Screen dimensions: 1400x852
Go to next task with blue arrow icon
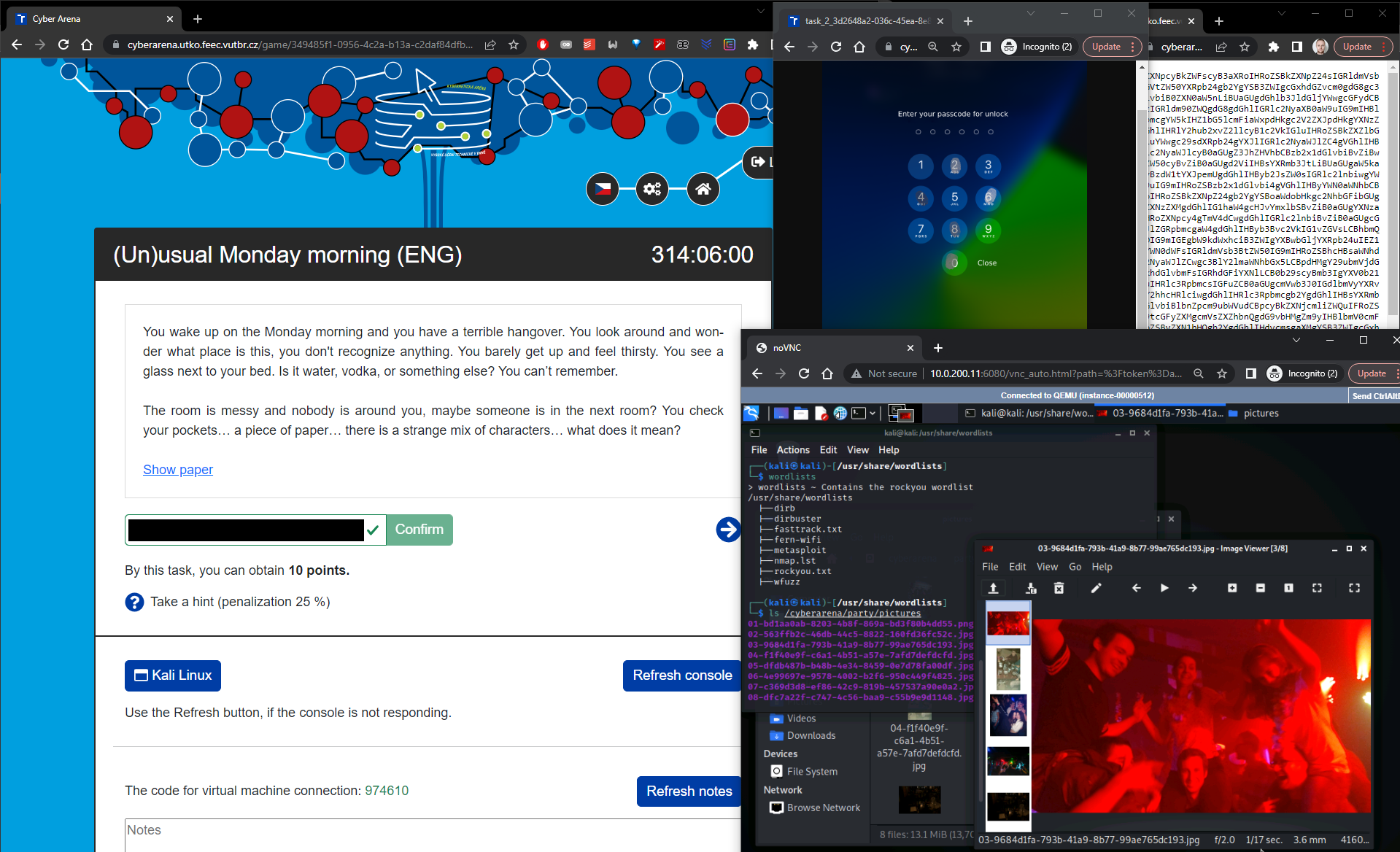click(728, 530)
